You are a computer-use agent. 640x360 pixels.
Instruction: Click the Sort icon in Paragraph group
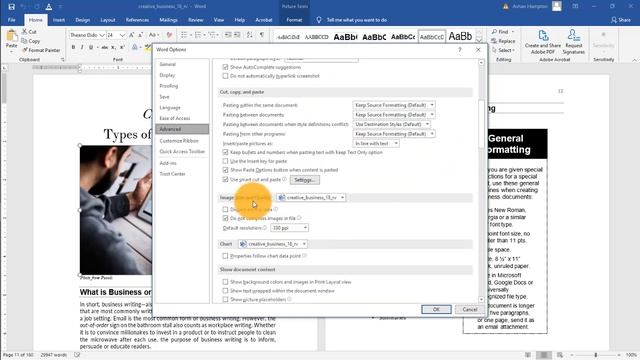(x=249, y=36)
